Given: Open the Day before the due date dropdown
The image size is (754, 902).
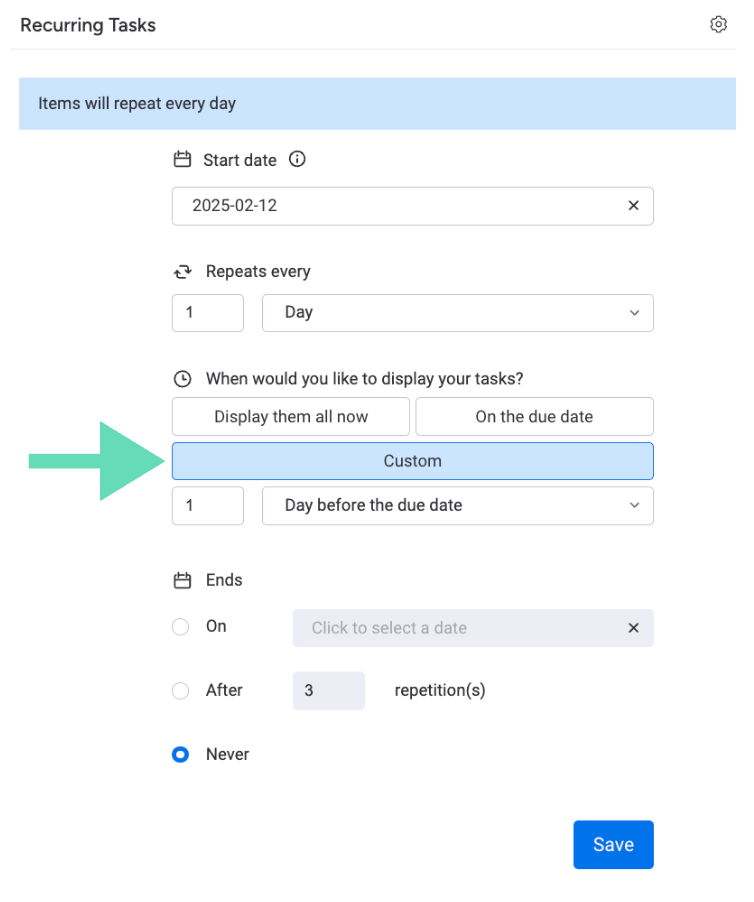Looking at the screenshot, I should point(457,506).
